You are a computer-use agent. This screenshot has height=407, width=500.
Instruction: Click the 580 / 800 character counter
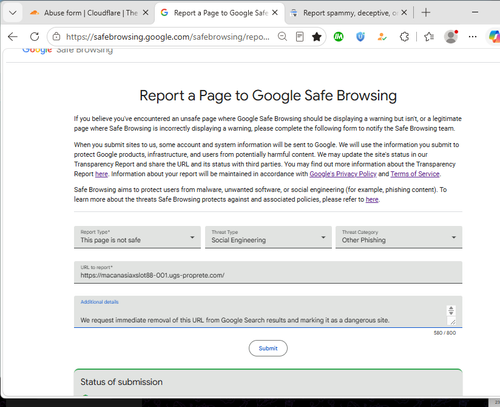coord(445,333)
